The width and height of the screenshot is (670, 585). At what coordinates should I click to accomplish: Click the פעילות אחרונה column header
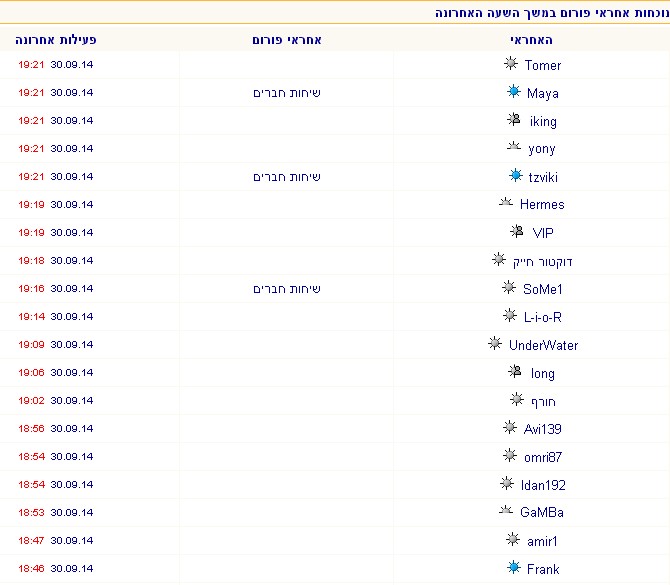tap(56, 39)
